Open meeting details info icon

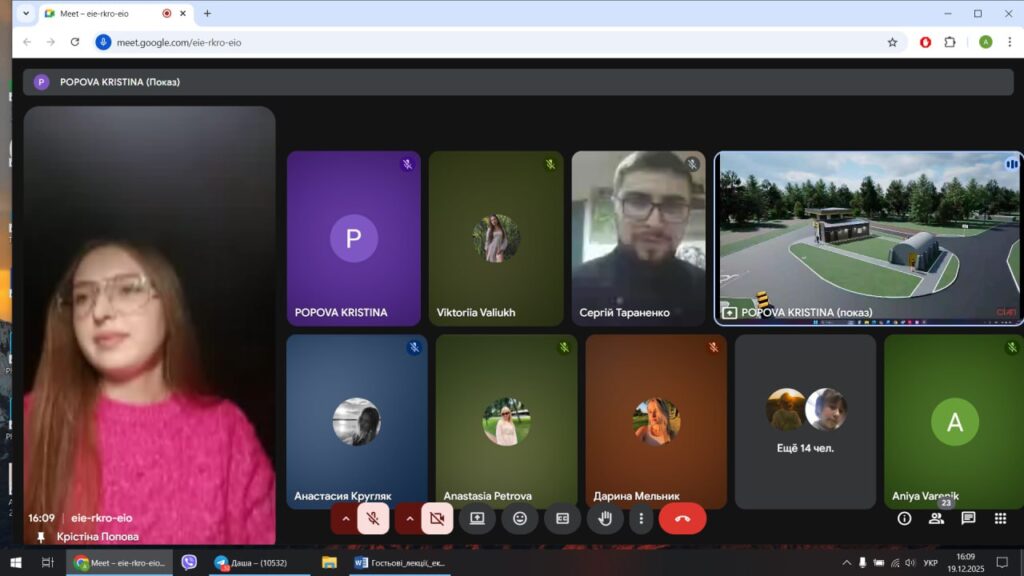(904, 518)
